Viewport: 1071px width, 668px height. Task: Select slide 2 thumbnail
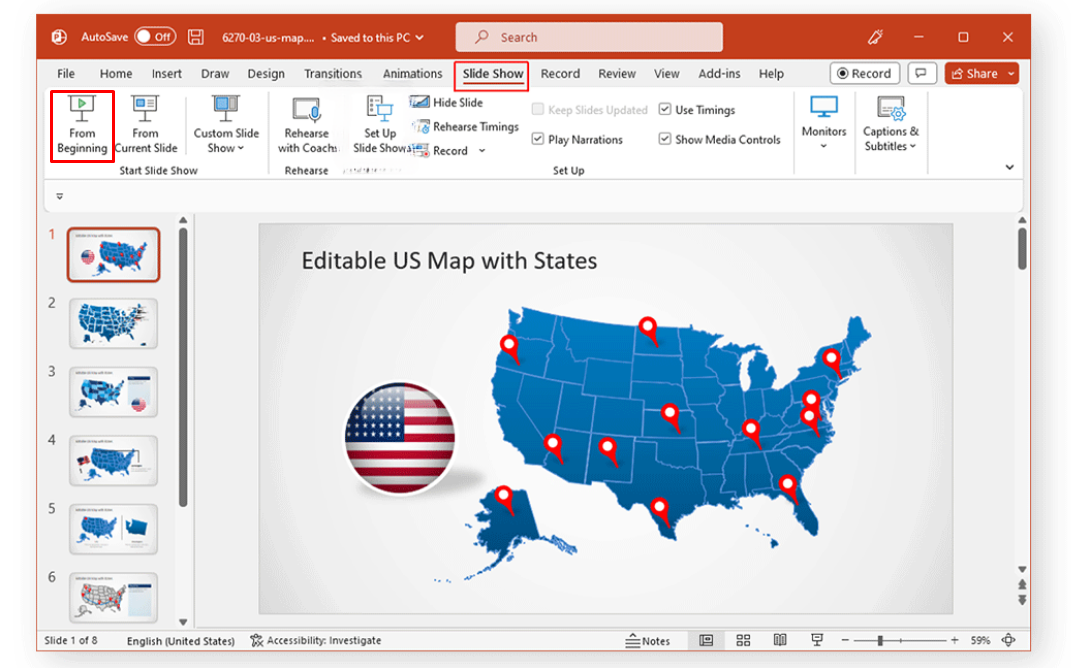click(x=113, y=323)
